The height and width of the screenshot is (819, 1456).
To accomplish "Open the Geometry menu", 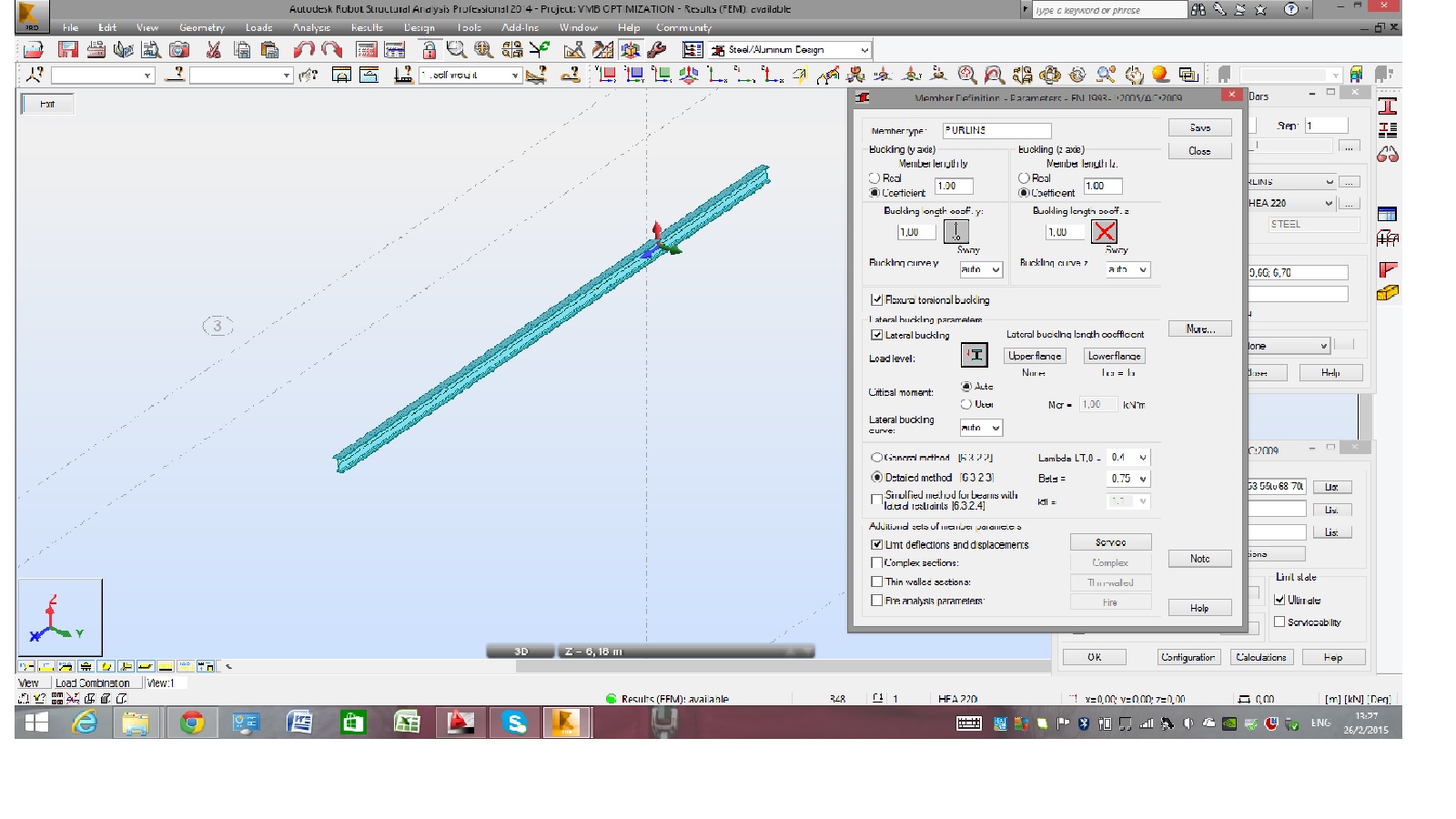I will [x=201, y=27].
